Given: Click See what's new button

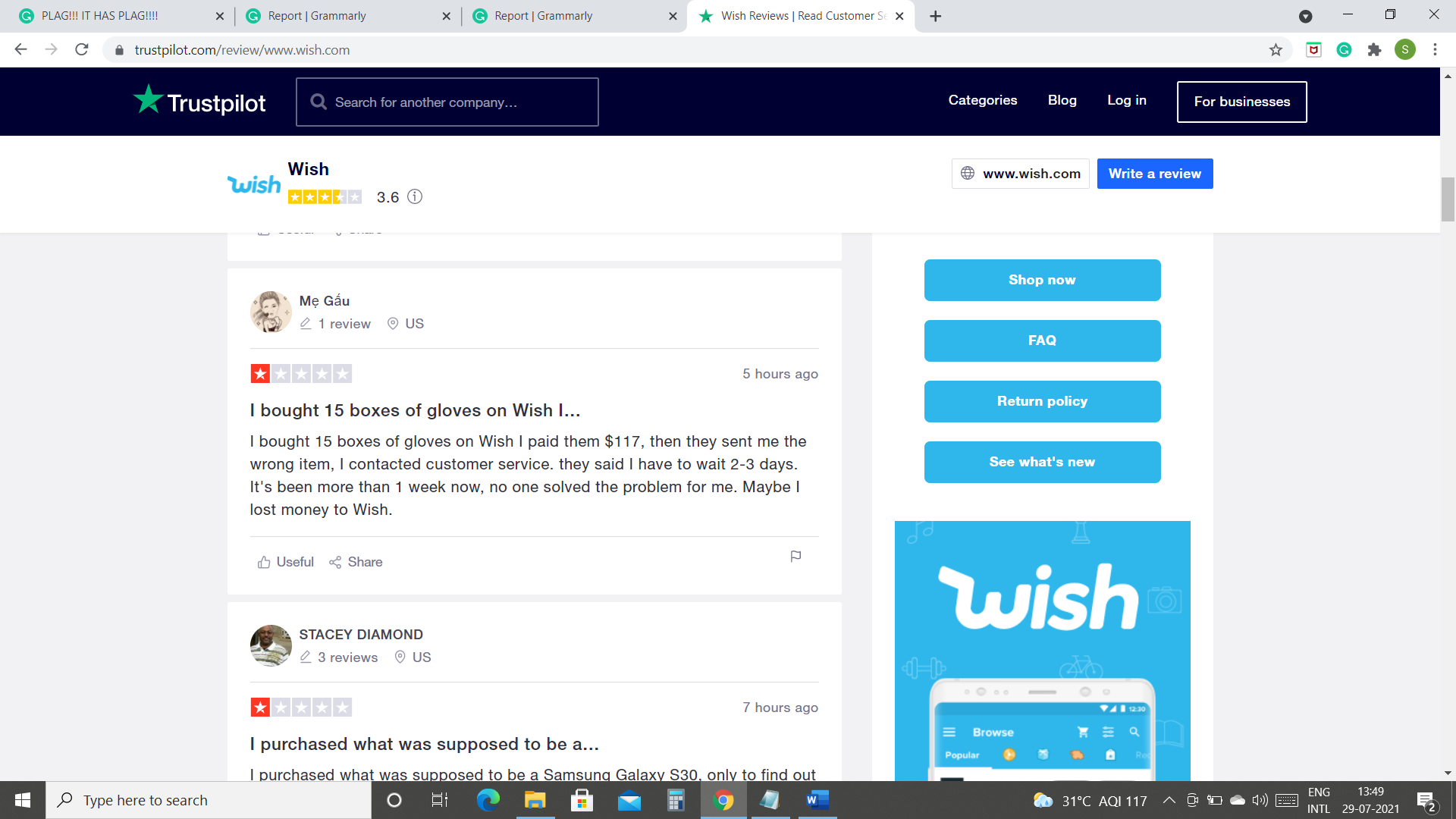Looking at the screenshot, I should click(x=1042, y=462).
